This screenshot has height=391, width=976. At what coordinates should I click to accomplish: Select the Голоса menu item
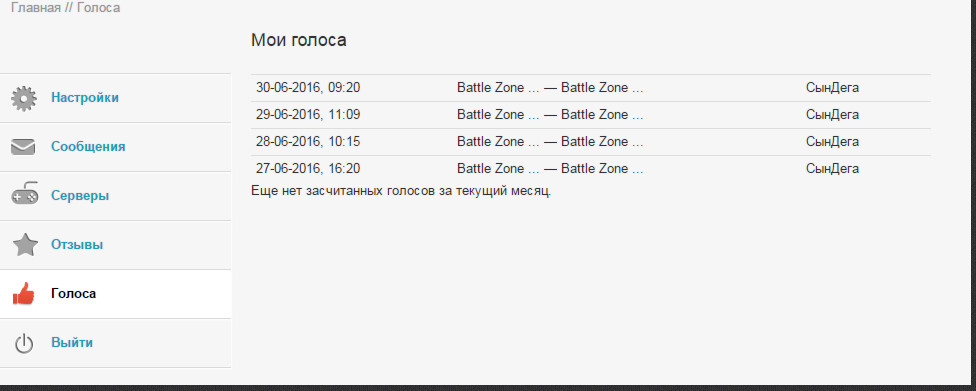tap(115, 294)
